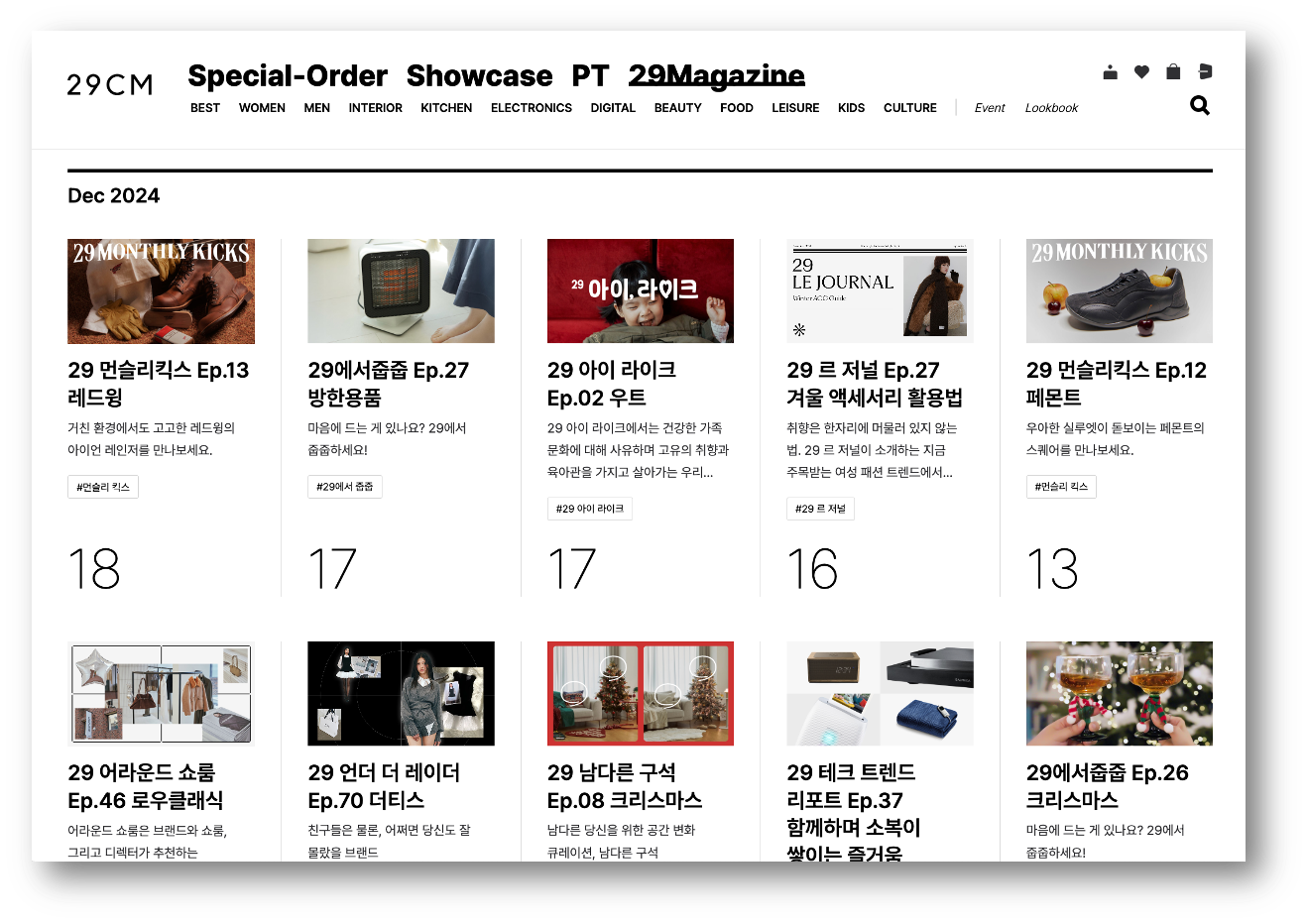Click the #먼슬리 킥스 tag under 레드윙
This screenshot has height=924, width=1307.
(103, 487)
